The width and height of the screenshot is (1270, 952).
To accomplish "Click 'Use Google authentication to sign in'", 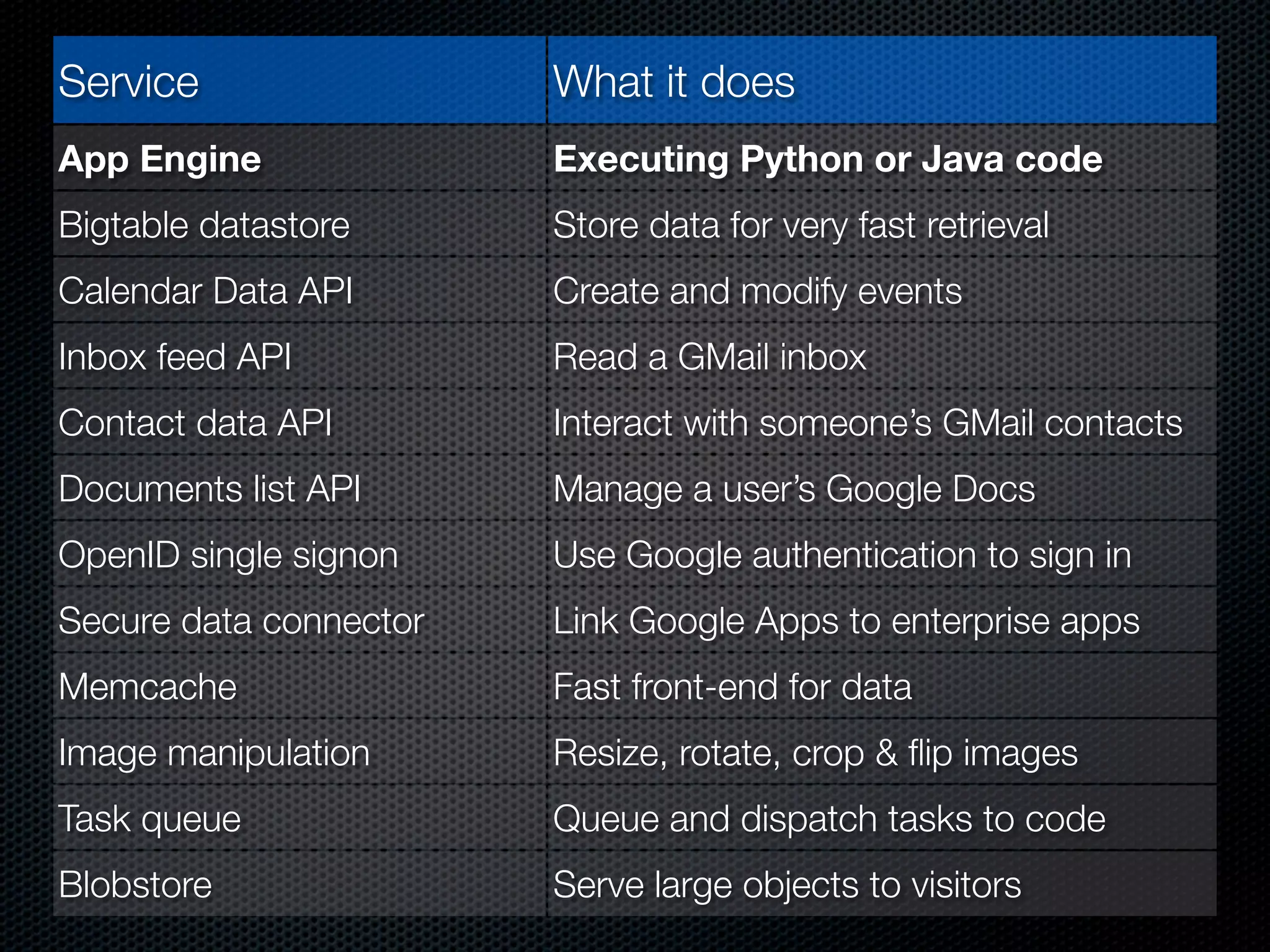I will click(842, 555).
